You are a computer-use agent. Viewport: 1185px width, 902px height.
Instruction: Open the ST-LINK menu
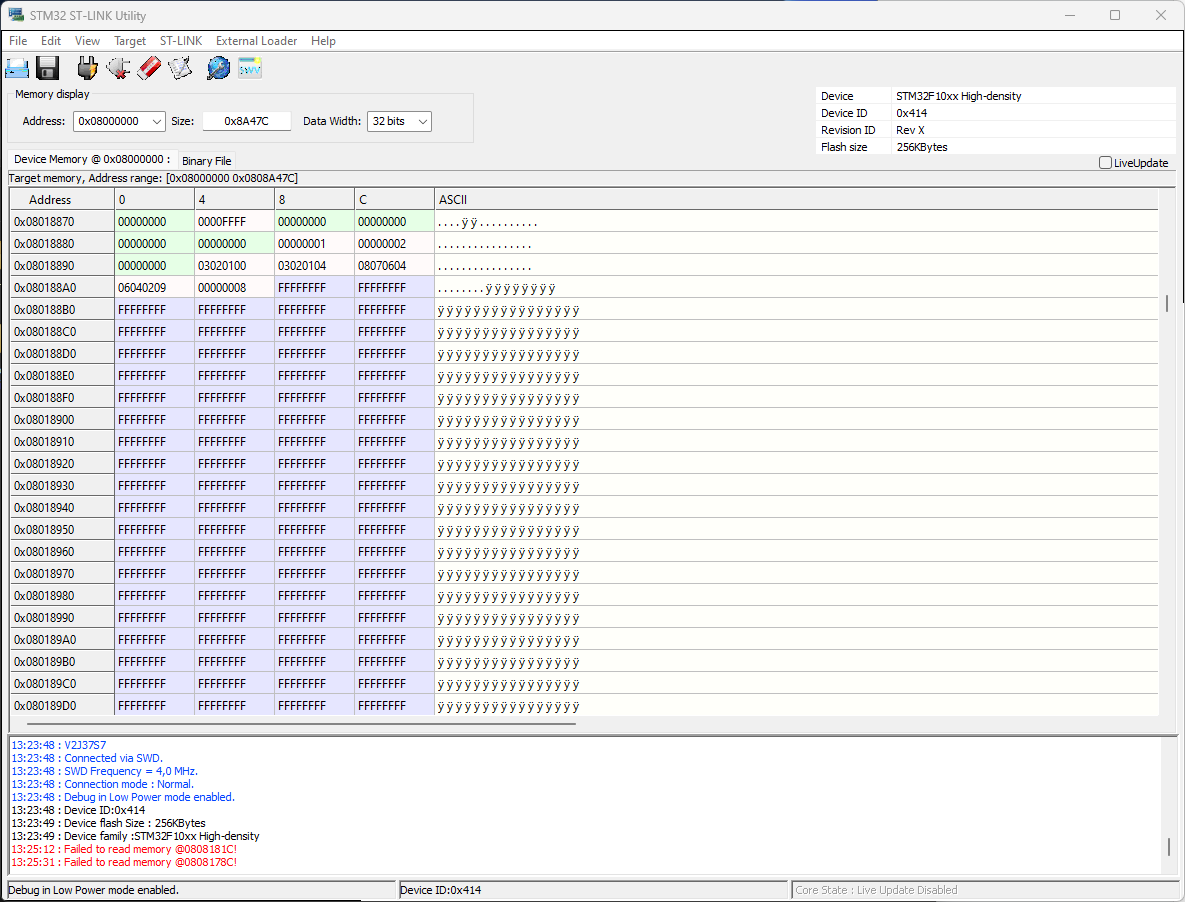(x=181, y=41)
